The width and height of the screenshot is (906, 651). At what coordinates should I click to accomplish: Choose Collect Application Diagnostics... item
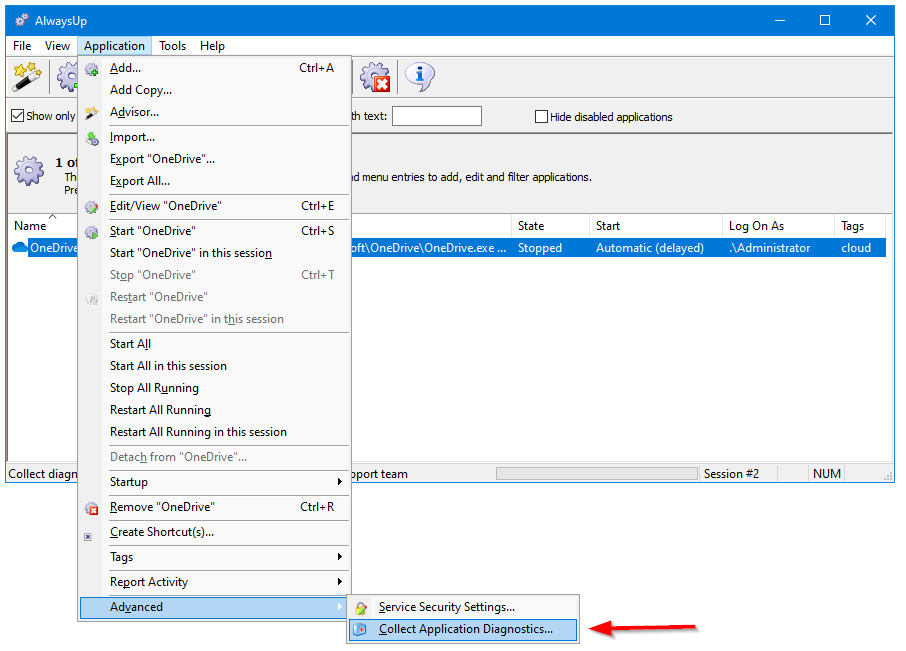coord(463,630)
